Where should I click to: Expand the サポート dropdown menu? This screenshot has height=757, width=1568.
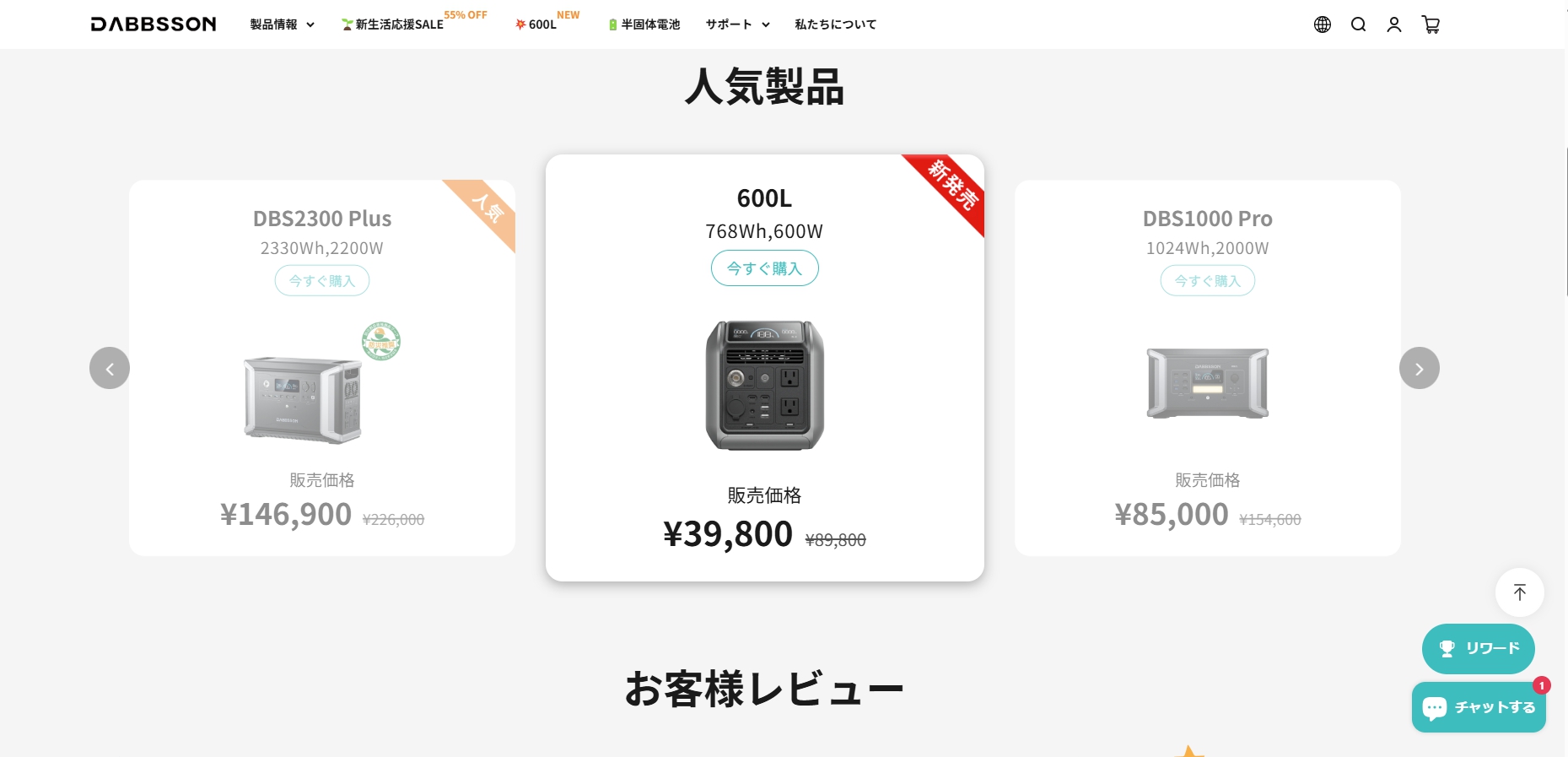click(738, 24)
